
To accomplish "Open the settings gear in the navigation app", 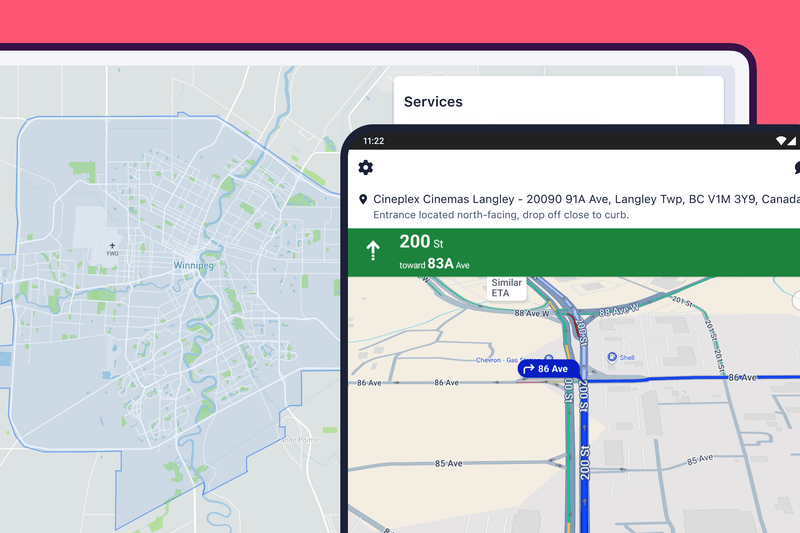I will 365,167.
